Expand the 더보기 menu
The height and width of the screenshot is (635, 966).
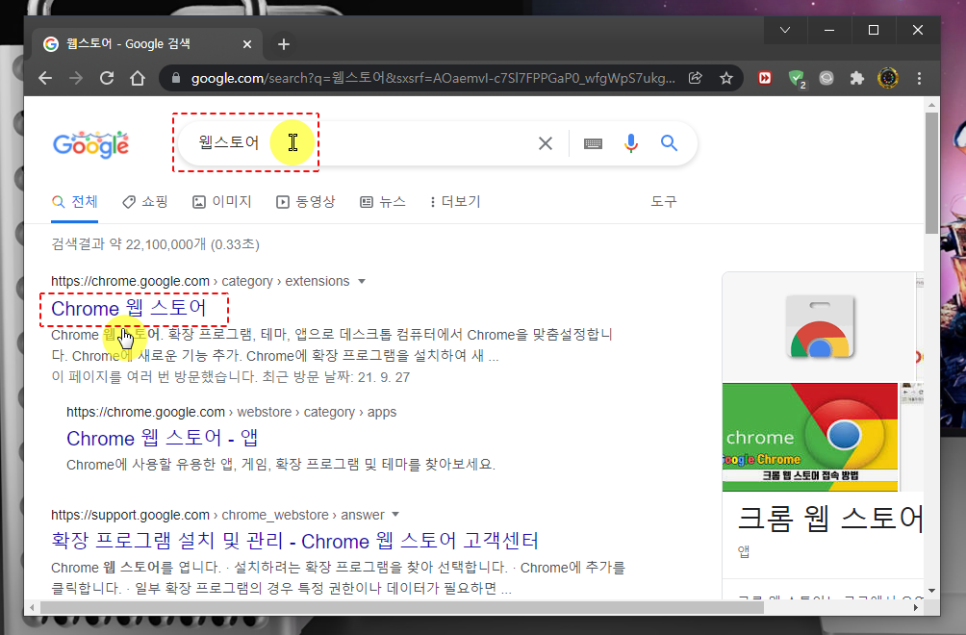[x=455, y=202]
